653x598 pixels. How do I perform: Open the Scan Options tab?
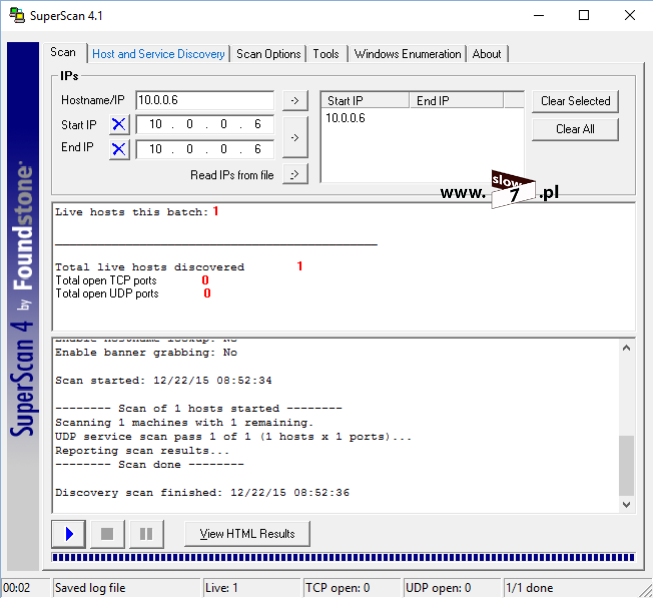click(x=269, y=54)
